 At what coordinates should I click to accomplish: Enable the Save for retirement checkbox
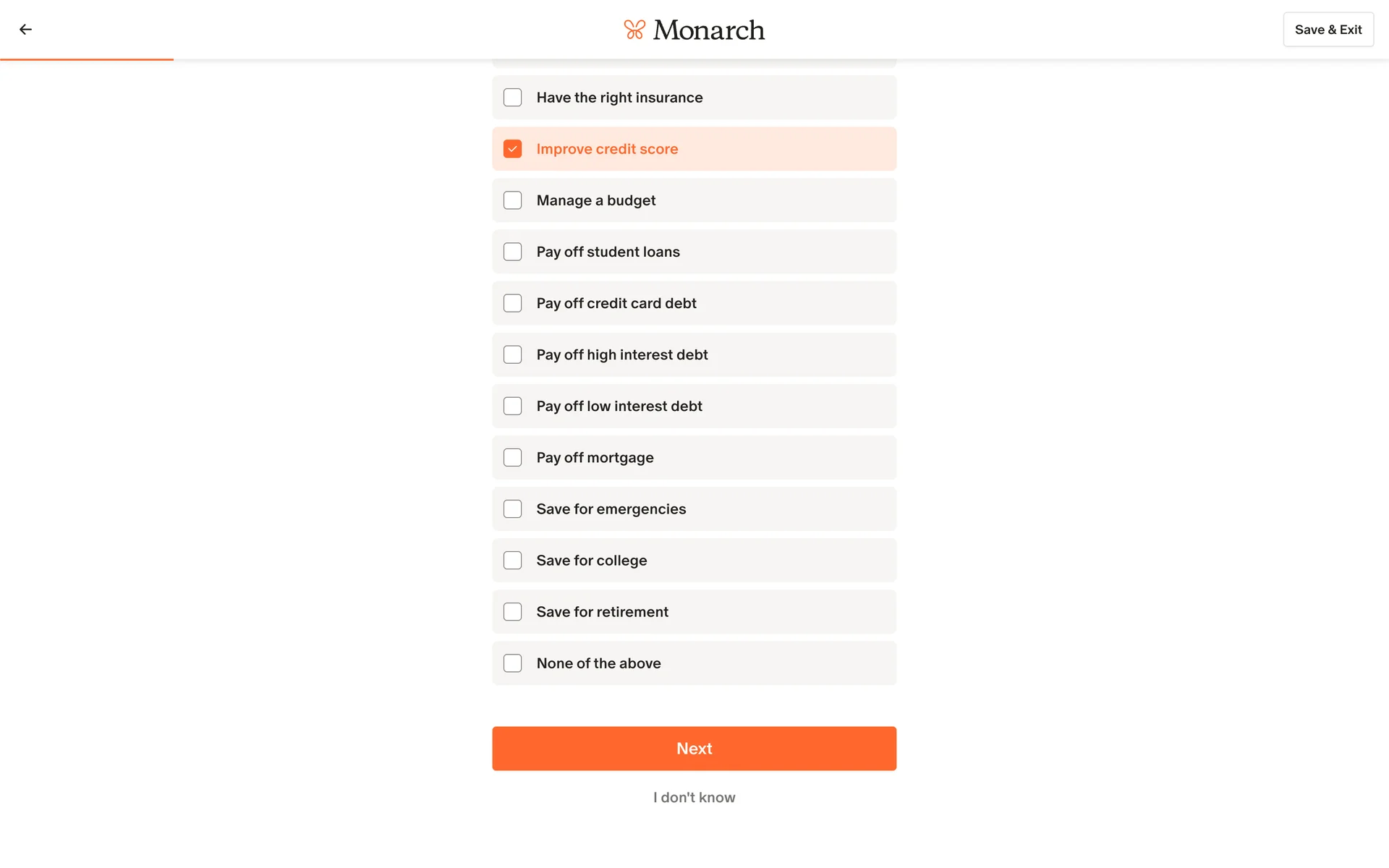coord(512,612)
